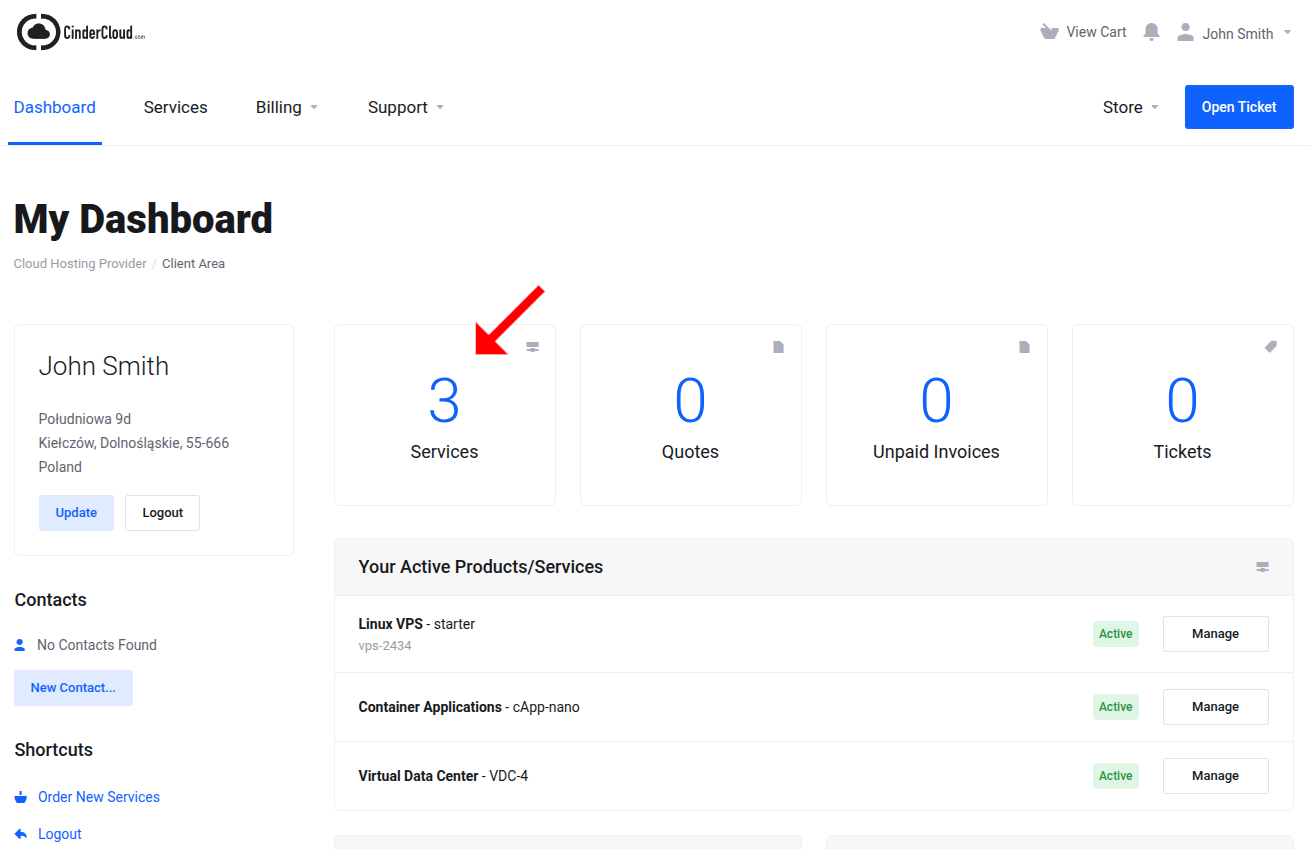Click the server icon in Services tile
Image resolution: width=1311 pixels, height=849 pixels.
tap(533, 347)
